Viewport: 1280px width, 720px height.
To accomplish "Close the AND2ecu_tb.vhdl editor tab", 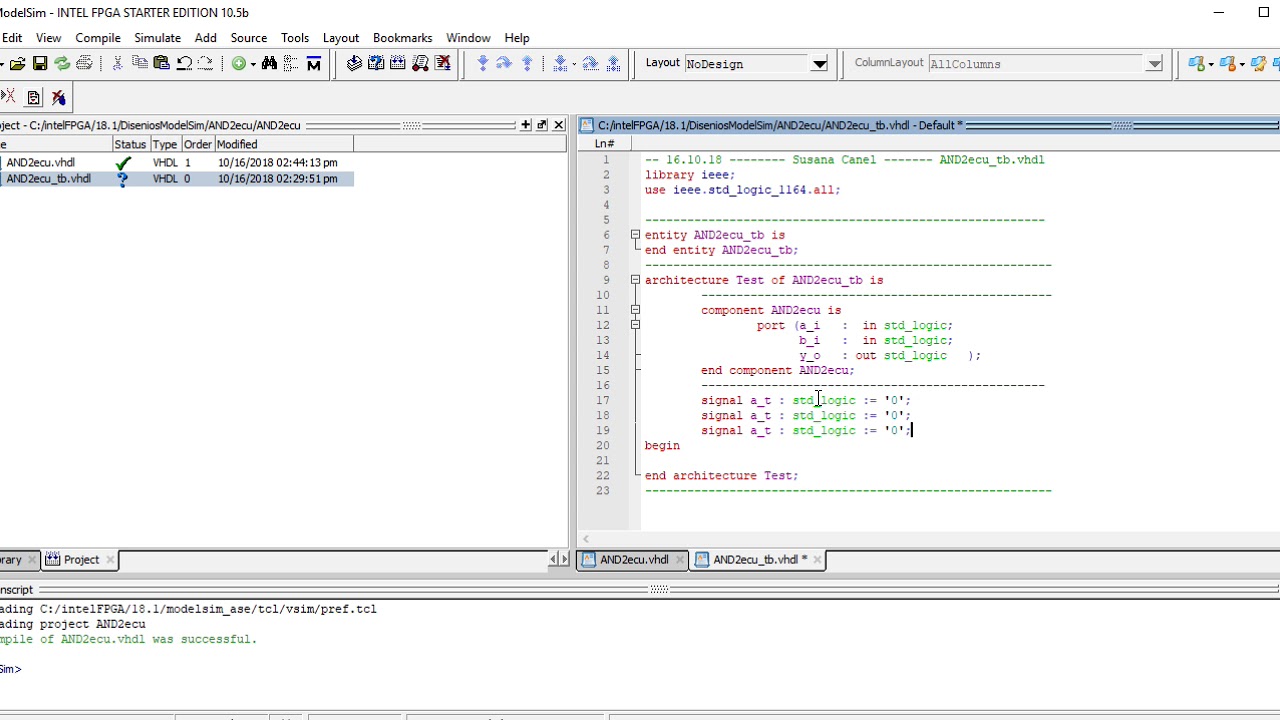I will tap(817, 560).
